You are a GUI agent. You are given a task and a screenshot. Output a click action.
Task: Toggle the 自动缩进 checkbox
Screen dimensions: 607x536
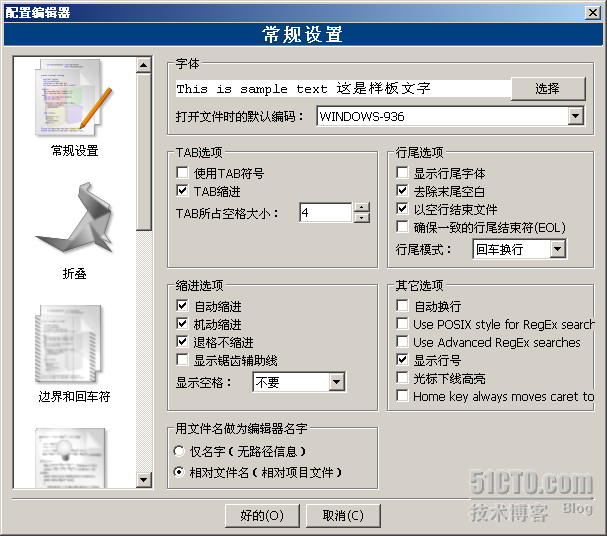(x=182, y=306)
